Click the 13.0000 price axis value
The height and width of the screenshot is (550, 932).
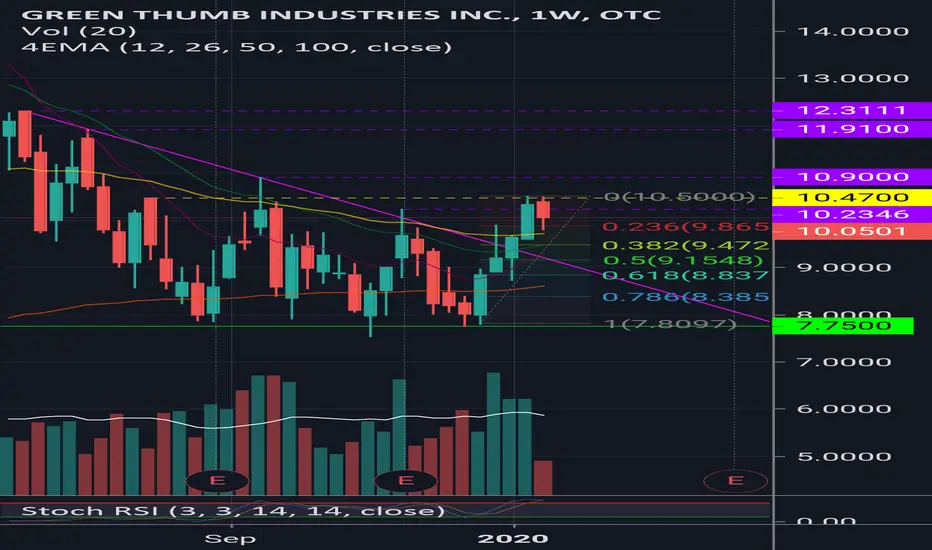click(x=852, y=78)
